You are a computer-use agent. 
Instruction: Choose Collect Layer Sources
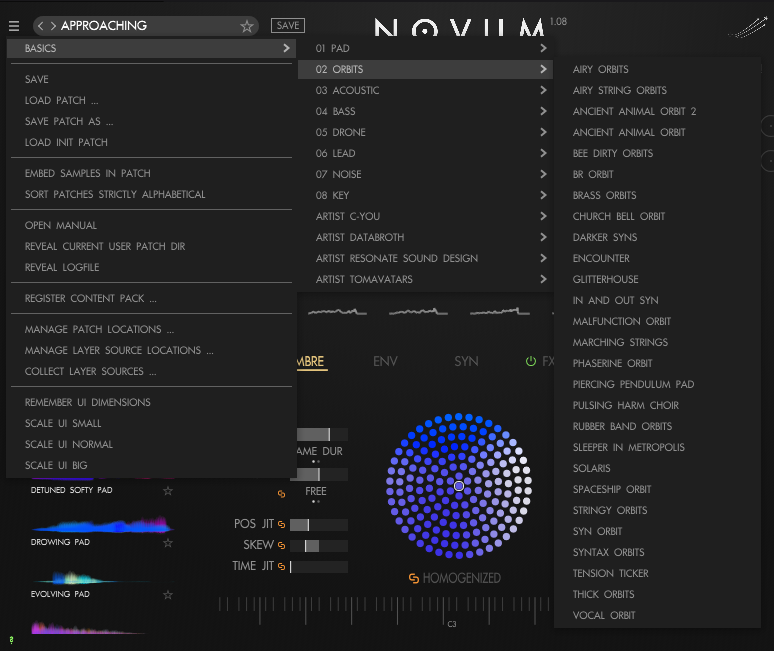point(151,371)
